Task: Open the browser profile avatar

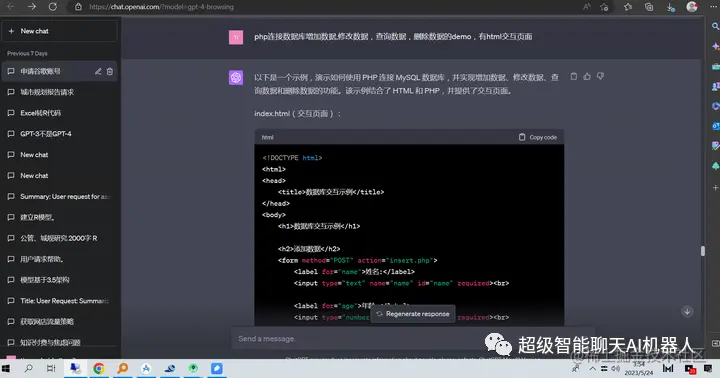Action: pos(692,6)
